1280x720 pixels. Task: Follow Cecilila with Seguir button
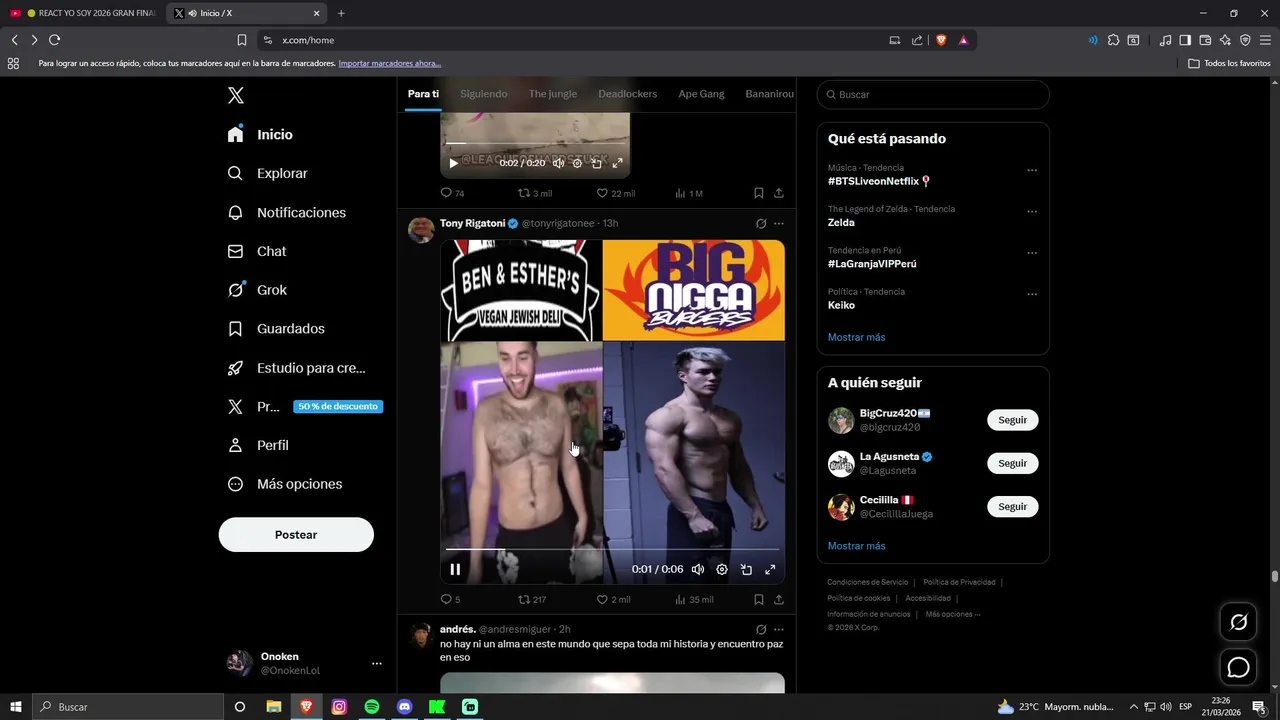coord(1012,506)
